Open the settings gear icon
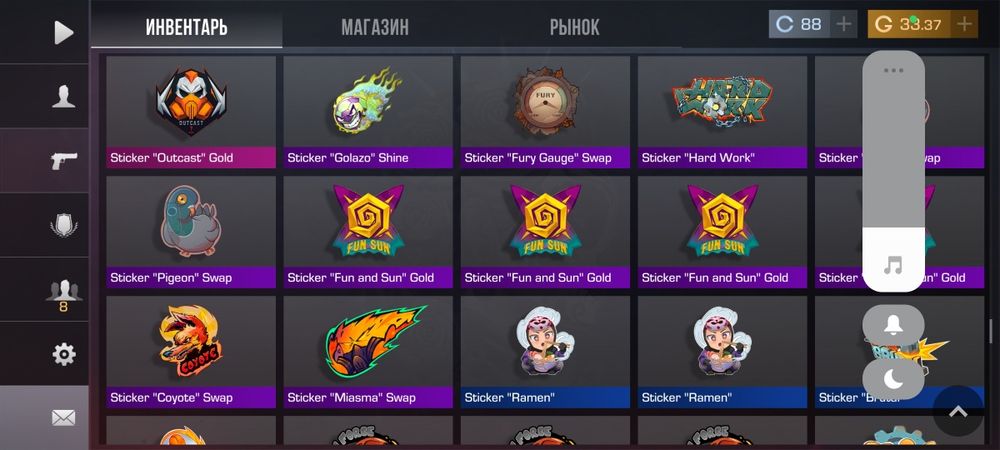The height and width of the screenshot is (450, 1000). (64, 354)
